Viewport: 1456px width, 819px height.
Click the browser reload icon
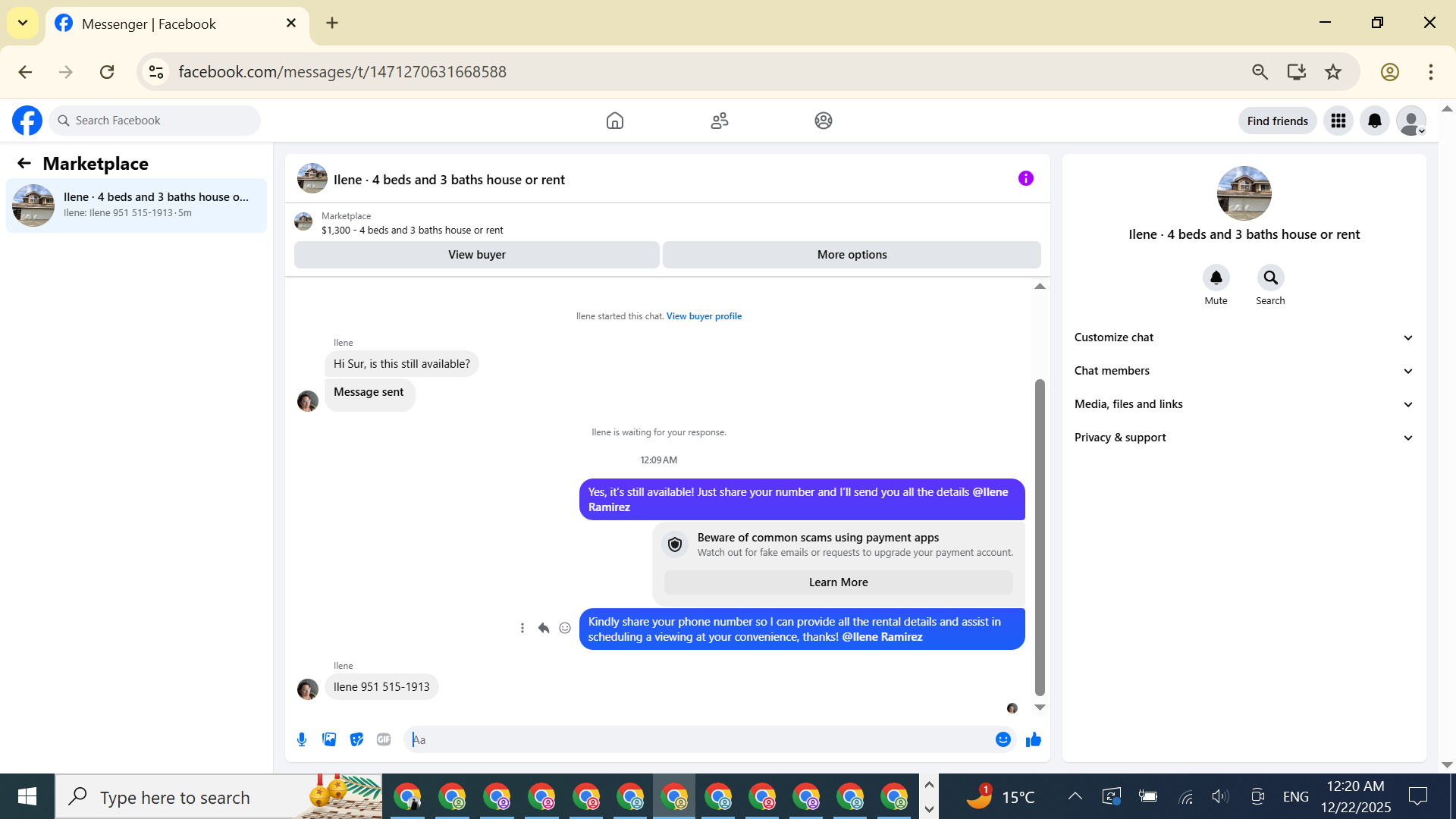(107, 72)
